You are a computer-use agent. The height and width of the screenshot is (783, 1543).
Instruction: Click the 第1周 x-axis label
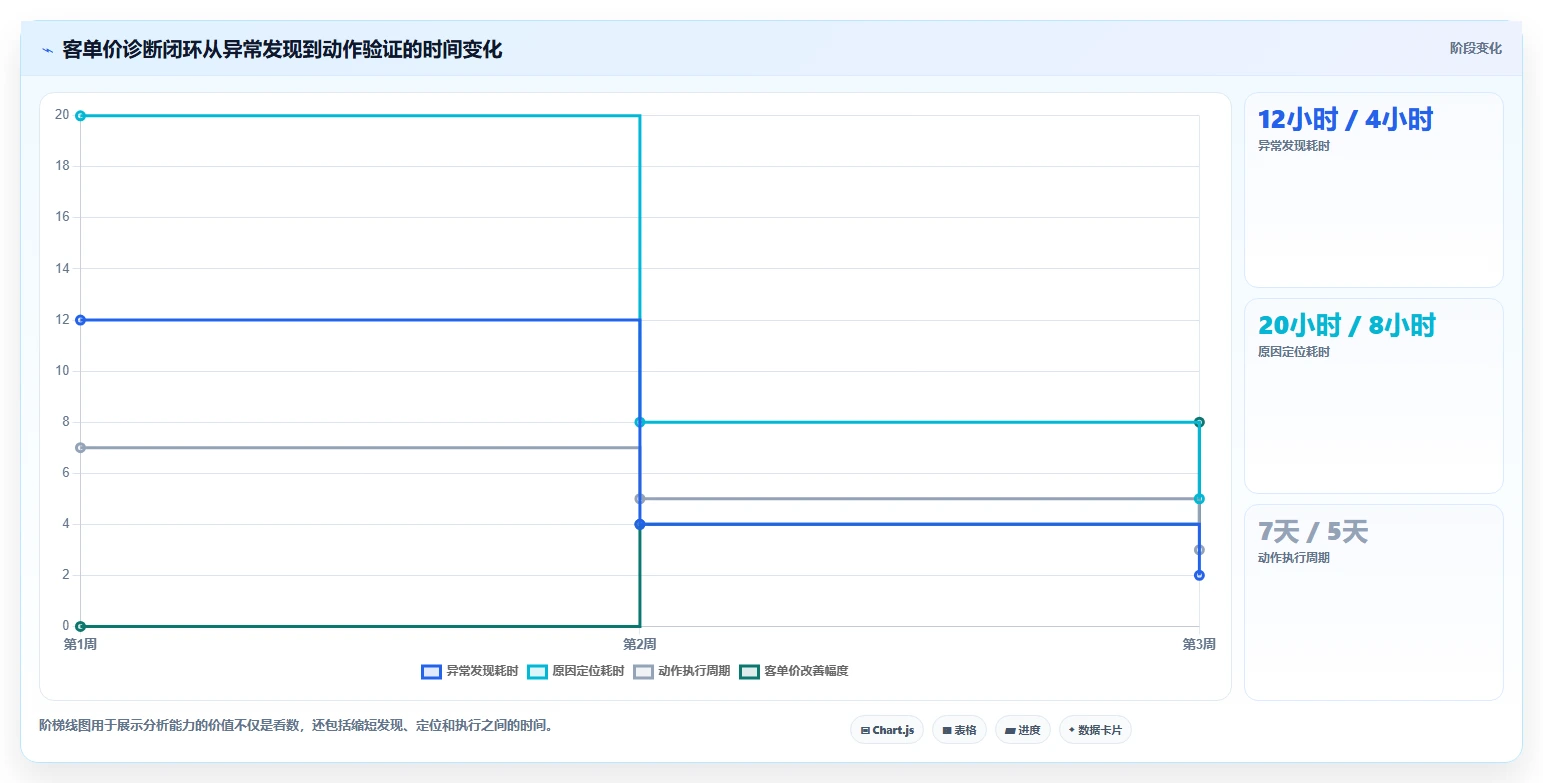pos(80,644)
